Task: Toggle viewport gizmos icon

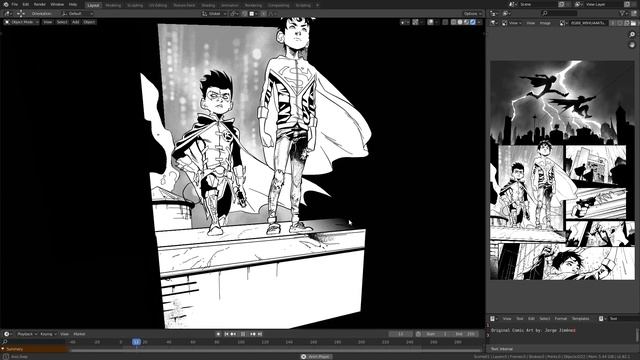Action: 415,22
